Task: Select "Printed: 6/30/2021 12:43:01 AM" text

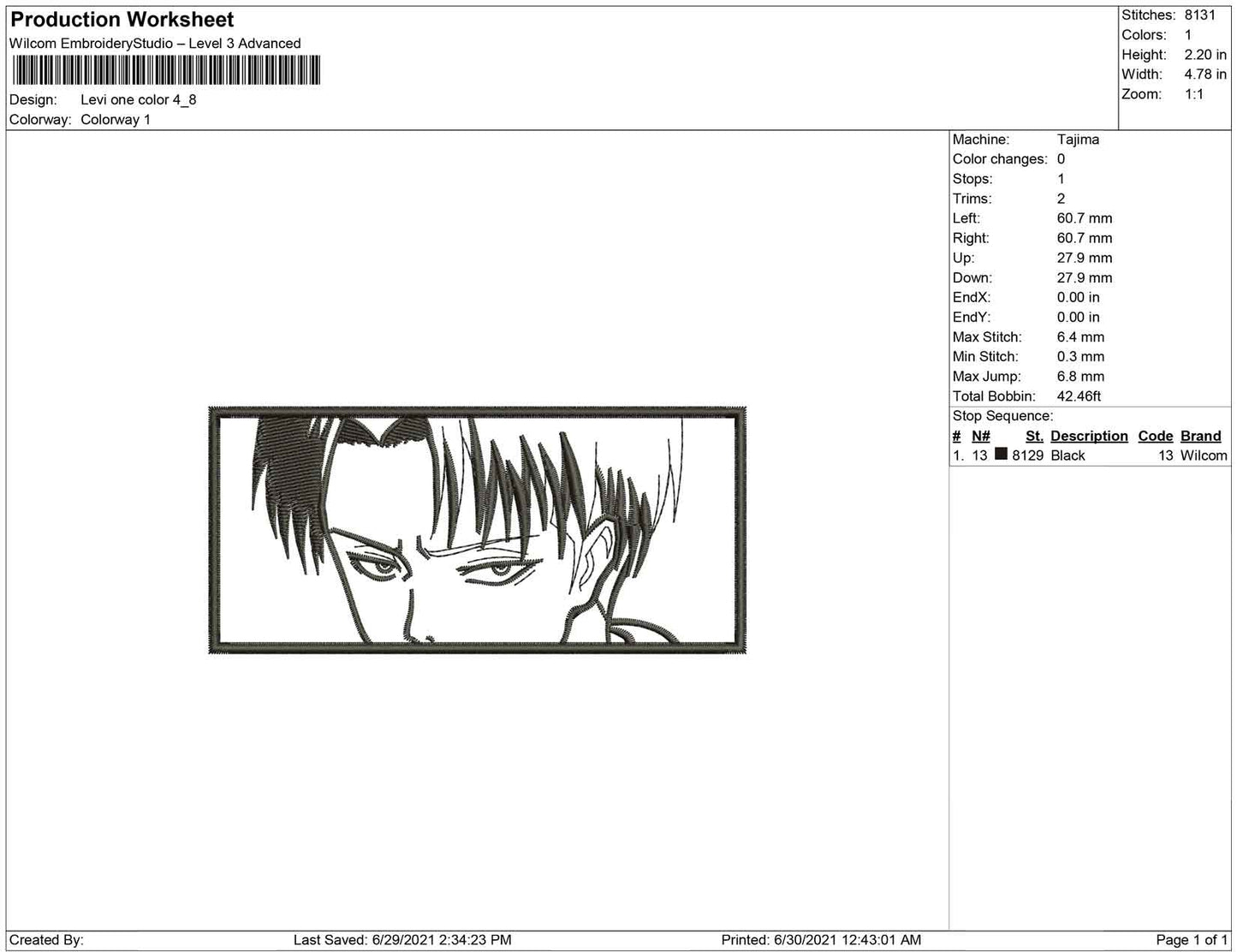Action: tap(821, 940)
